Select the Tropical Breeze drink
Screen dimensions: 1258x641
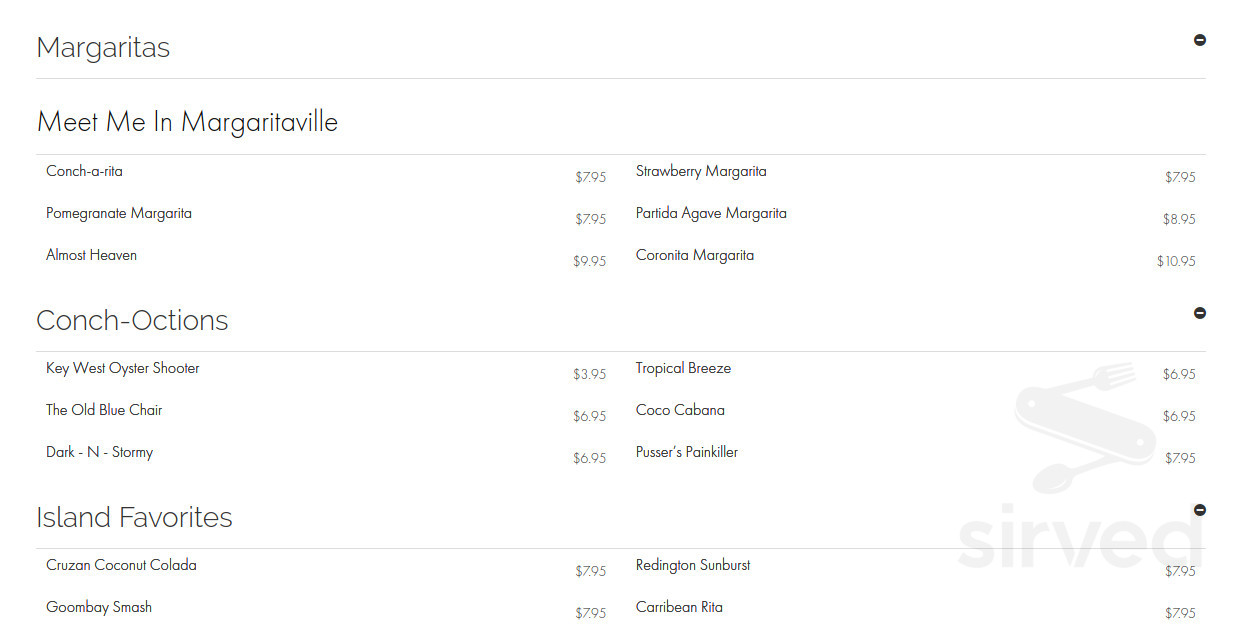point(683,368)
